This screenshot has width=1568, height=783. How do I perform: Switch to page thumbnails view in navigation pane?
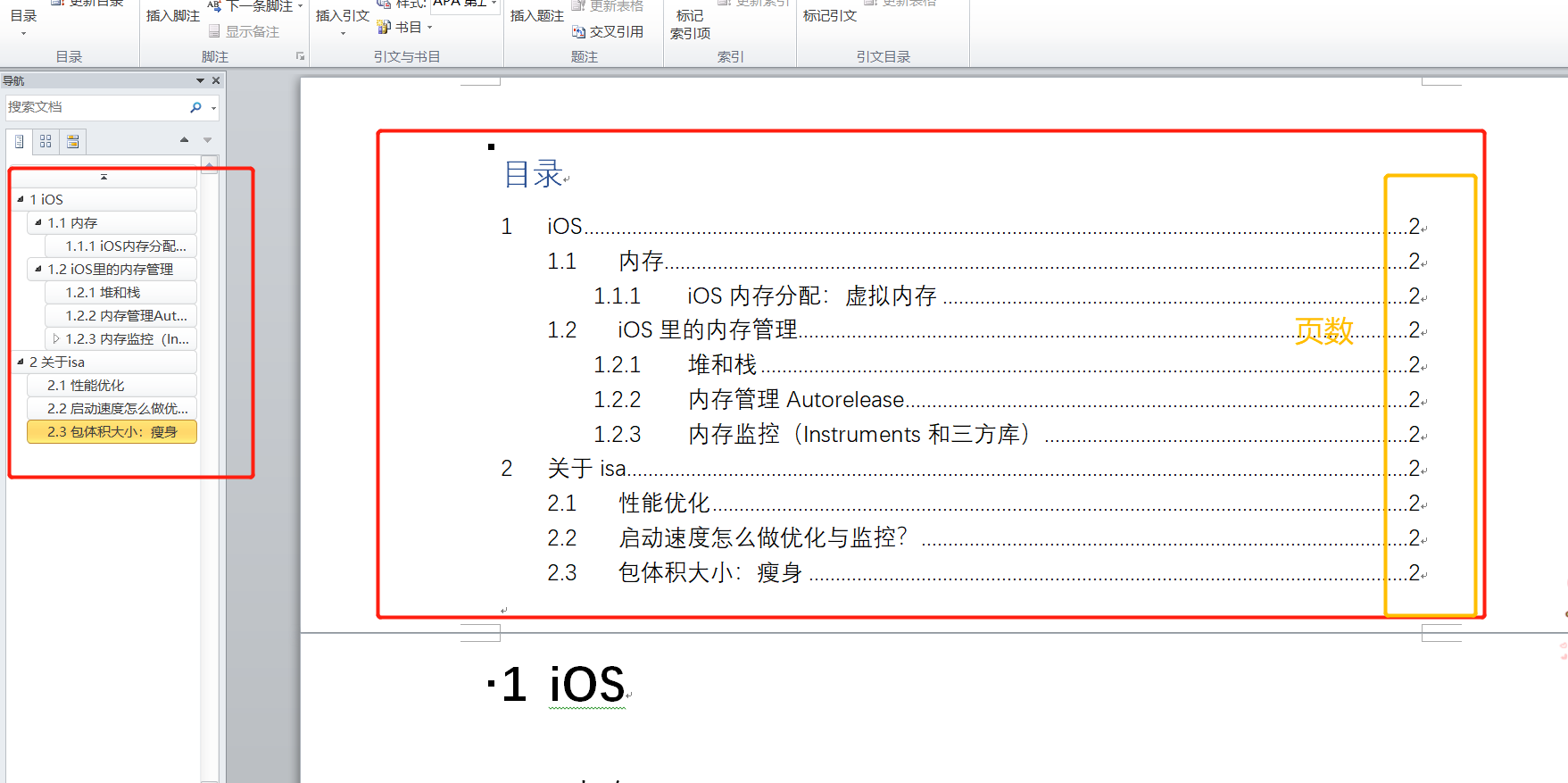pos(46,141)
